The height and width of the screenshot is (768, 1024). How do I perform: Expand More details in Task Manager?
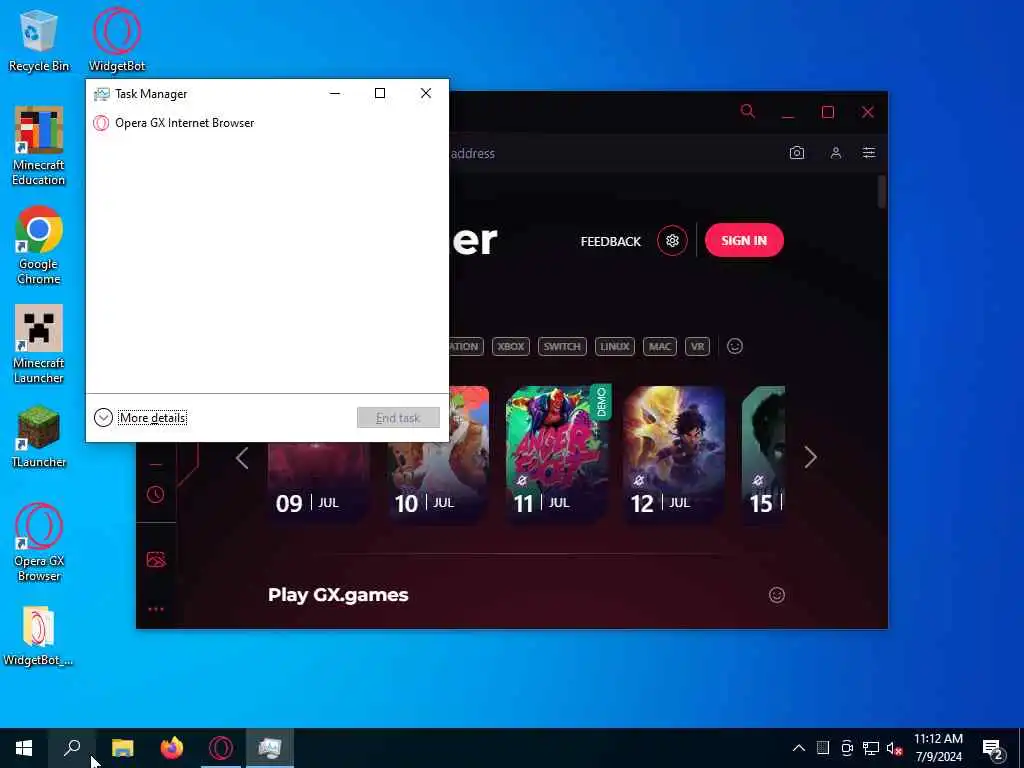140,417
